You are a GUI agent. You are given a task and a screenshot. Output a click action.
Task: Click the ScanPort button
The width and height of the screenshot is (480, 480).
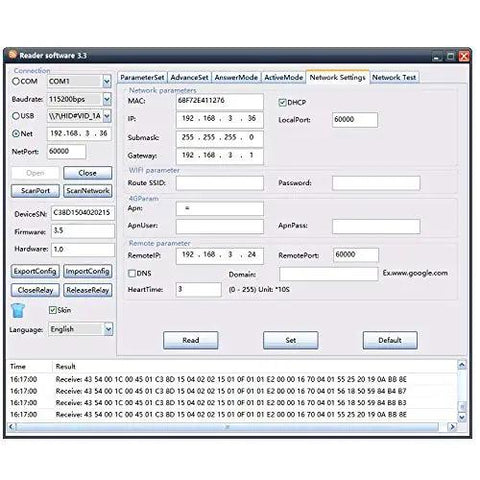(x=35, y=191)
